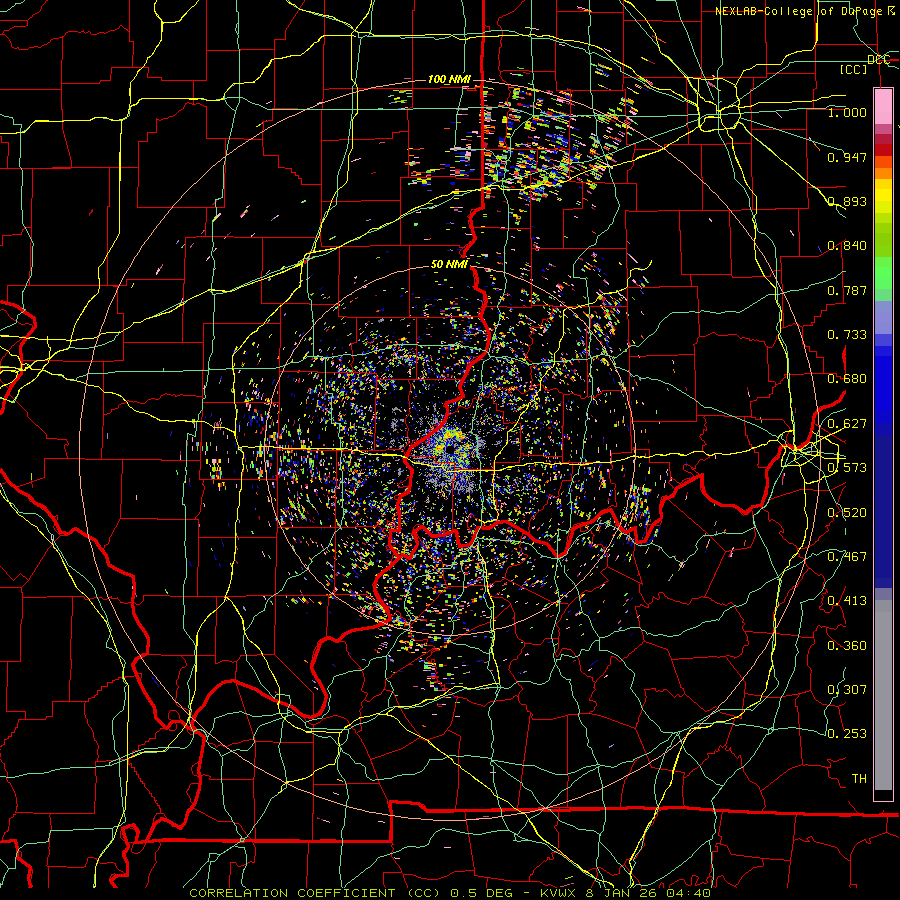Select the 0.467 value on the color scale
The height and width of the screenshot is (900, 900).
(x=847, y=557)
